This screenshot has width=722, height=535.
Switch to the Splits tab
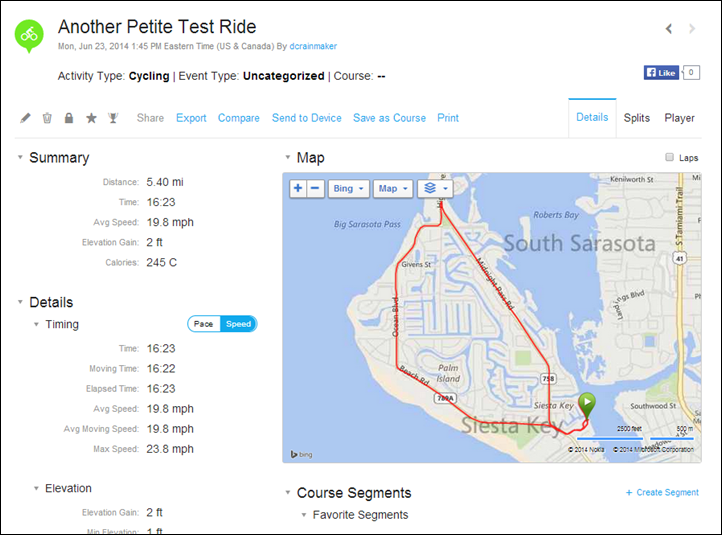636,118
